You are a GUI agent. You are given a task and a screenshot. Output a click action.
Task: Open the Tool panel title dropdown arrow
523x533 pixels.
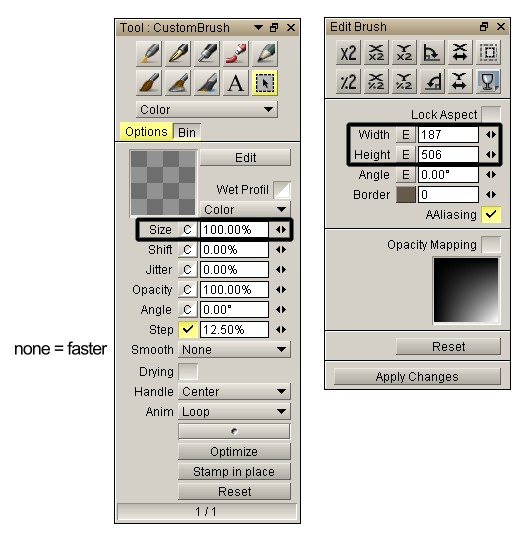(259, 28)
